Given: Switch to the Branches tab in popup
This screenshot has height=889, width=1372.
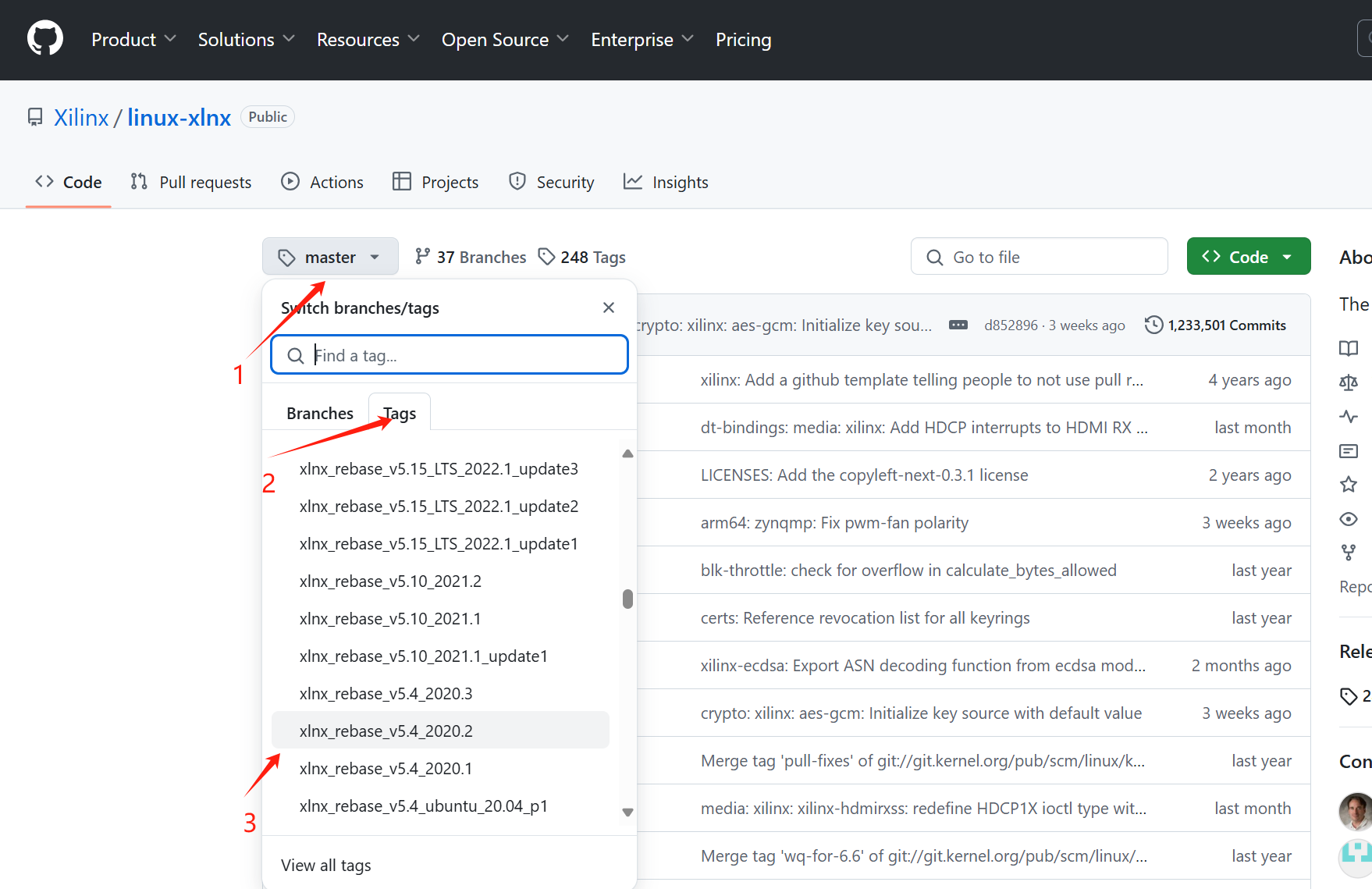Looking at the screenshot, I should coord(320,413).
